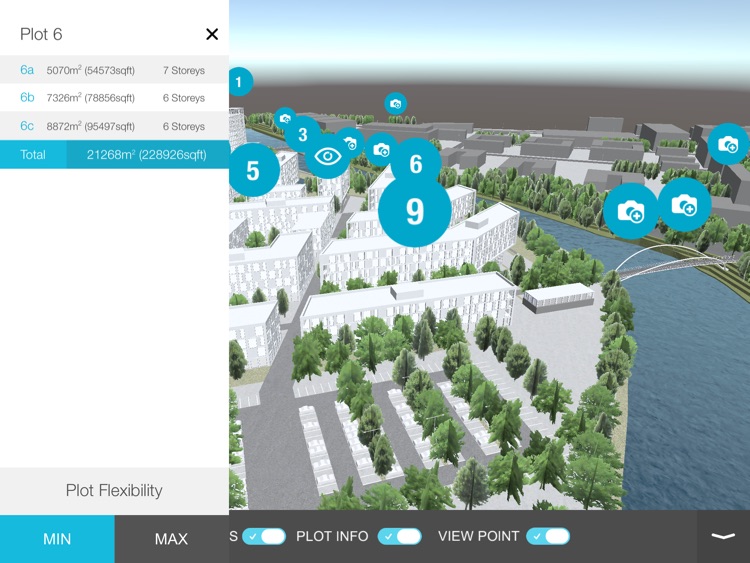Switch to MIN plot flexibility
The width and height of the screenshot is (750, 563).
57,539
